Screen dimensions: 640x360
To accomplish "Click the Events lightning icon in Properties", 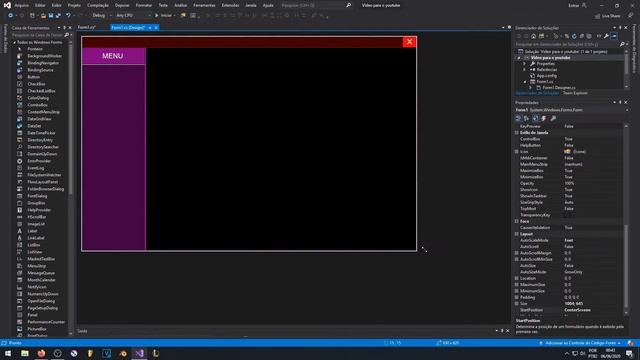I will (x=544, y=118).
